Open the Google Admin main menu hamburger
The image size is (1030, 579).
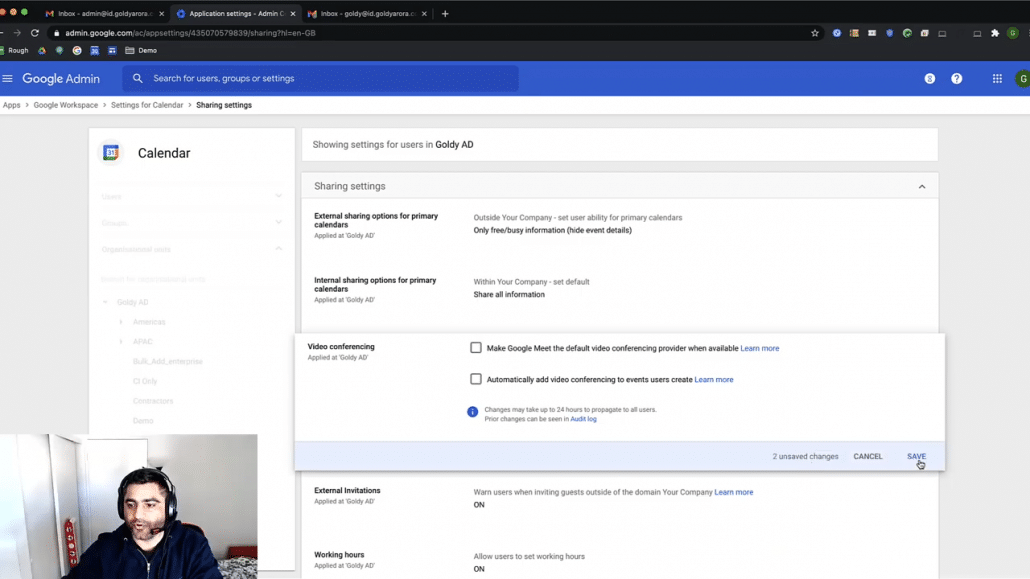7,78
